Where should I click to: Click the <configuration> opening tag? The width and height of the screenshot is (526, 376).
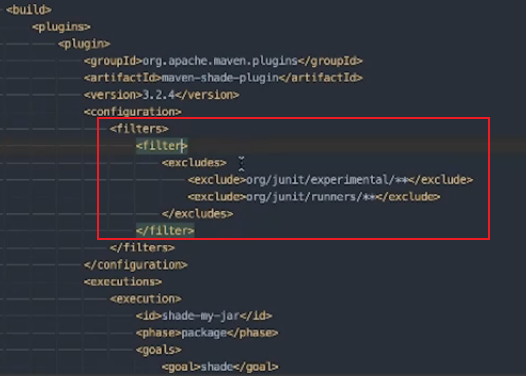pyautogui.click(x=133, y=112)
